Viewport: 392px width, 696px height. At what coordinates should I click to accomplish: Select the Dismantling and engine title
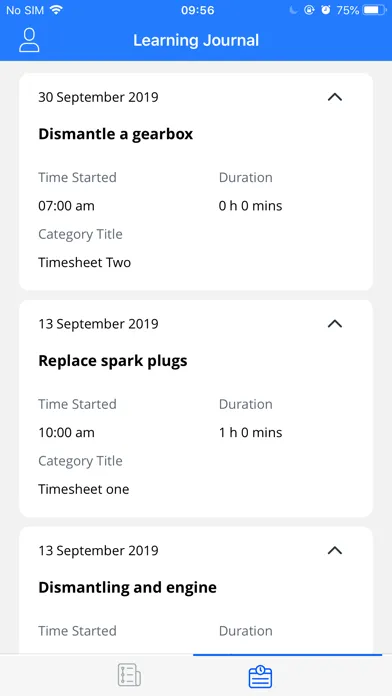[127, 588]
